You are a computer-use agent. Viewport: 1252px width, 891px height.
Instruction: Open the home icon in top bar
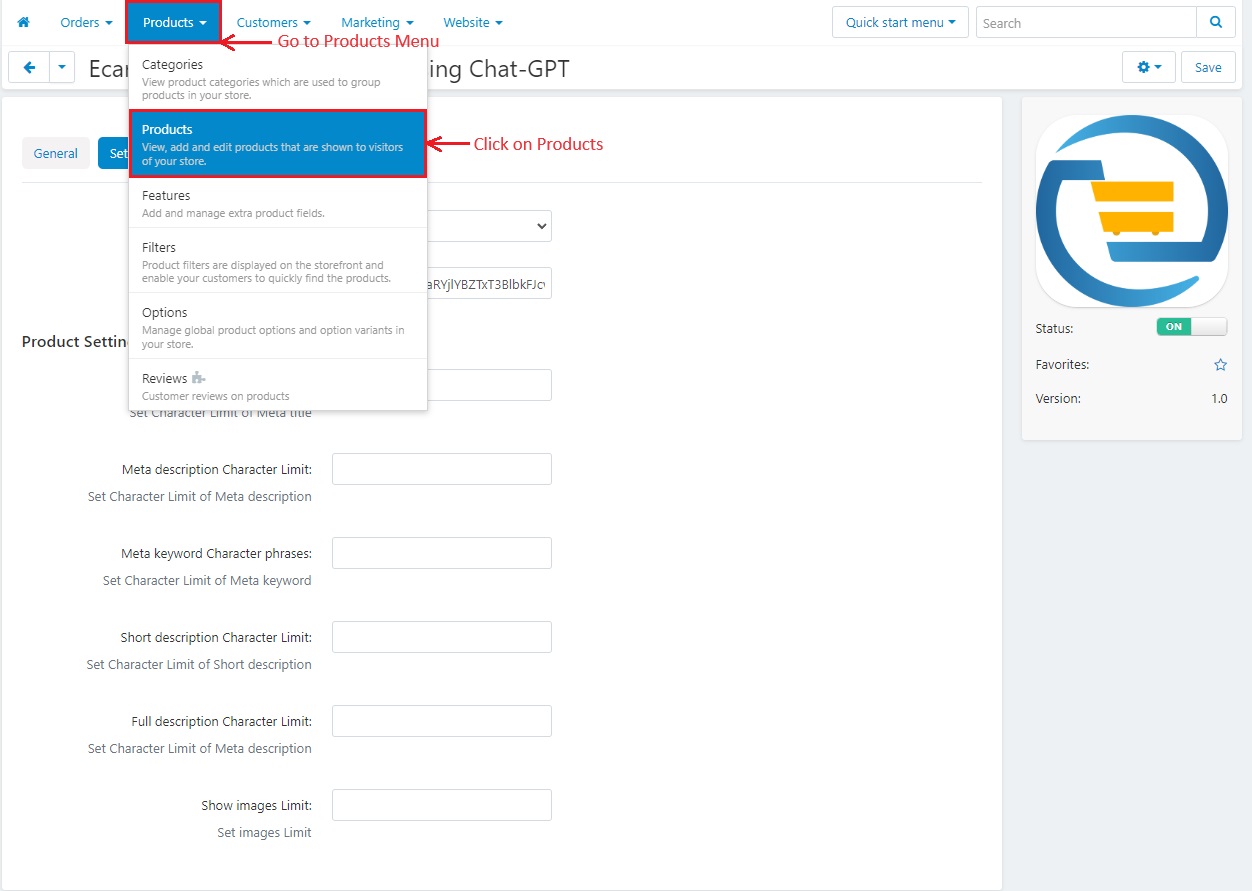(x=23, y=22)
